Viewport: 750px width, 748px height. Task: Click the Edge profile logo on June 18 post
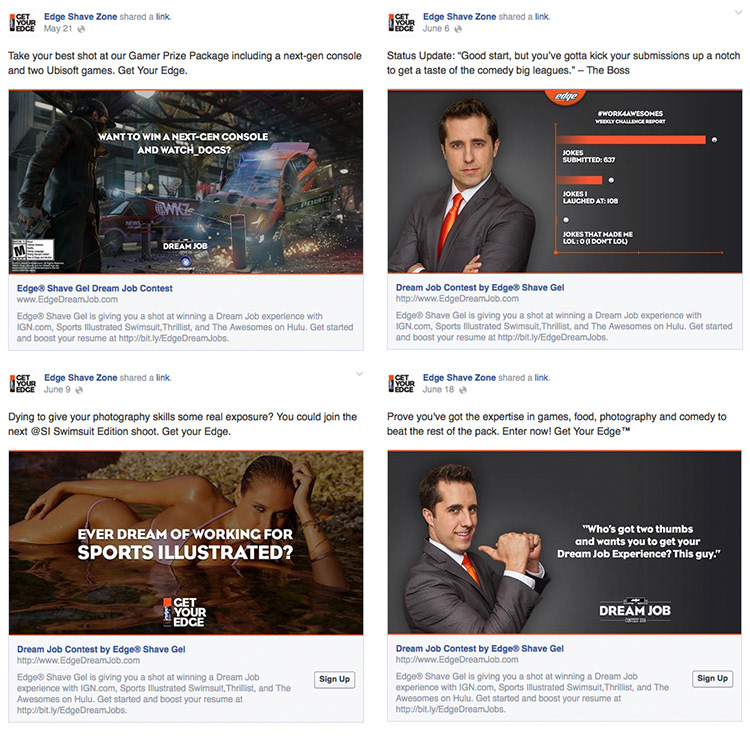(401, 384)
